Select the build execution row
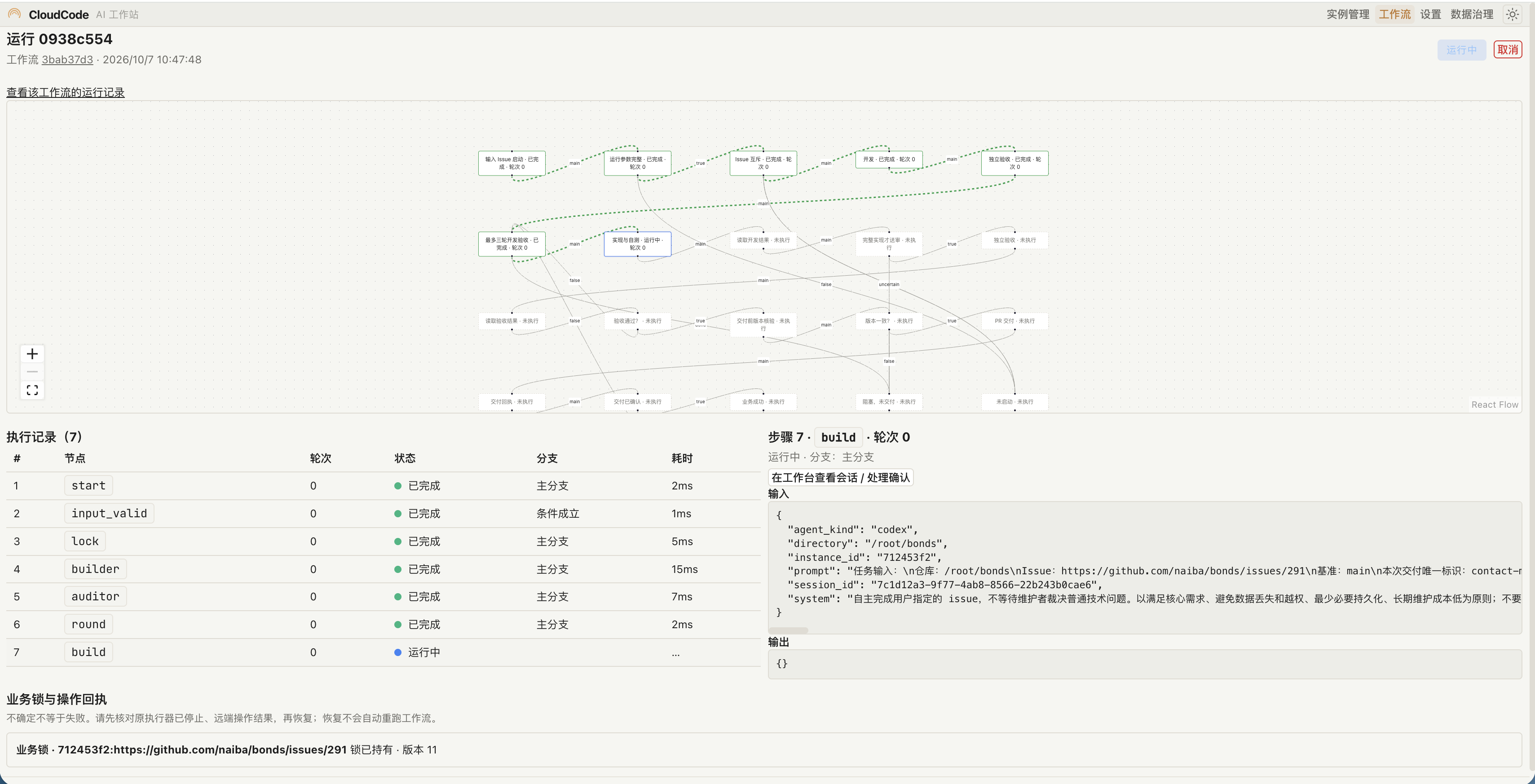The width and height of the screenshot is (1535, 784). (x=383, y=652)
